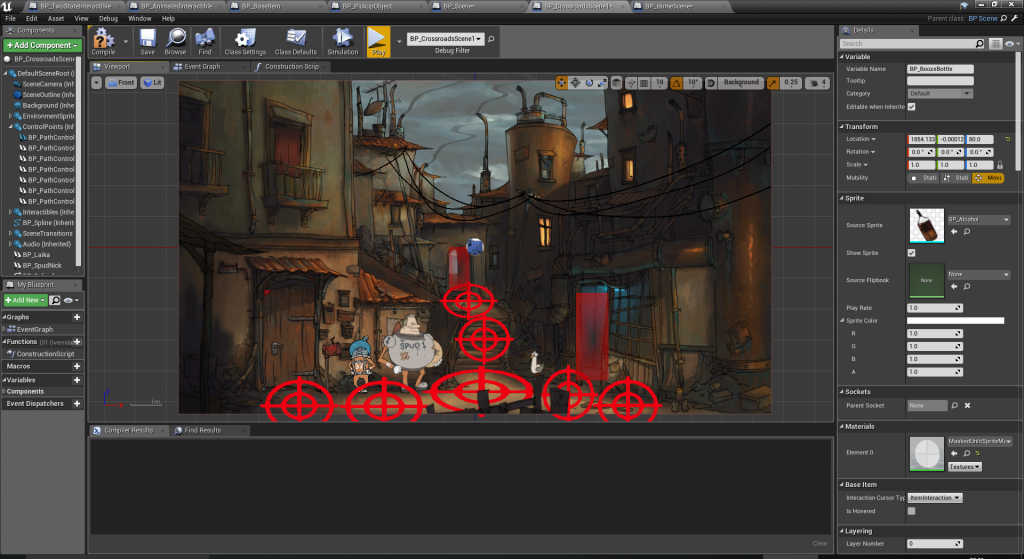Viewport: 1024px width, 559px height.
Task: Click the Play toolbar button
Action: 378,42
